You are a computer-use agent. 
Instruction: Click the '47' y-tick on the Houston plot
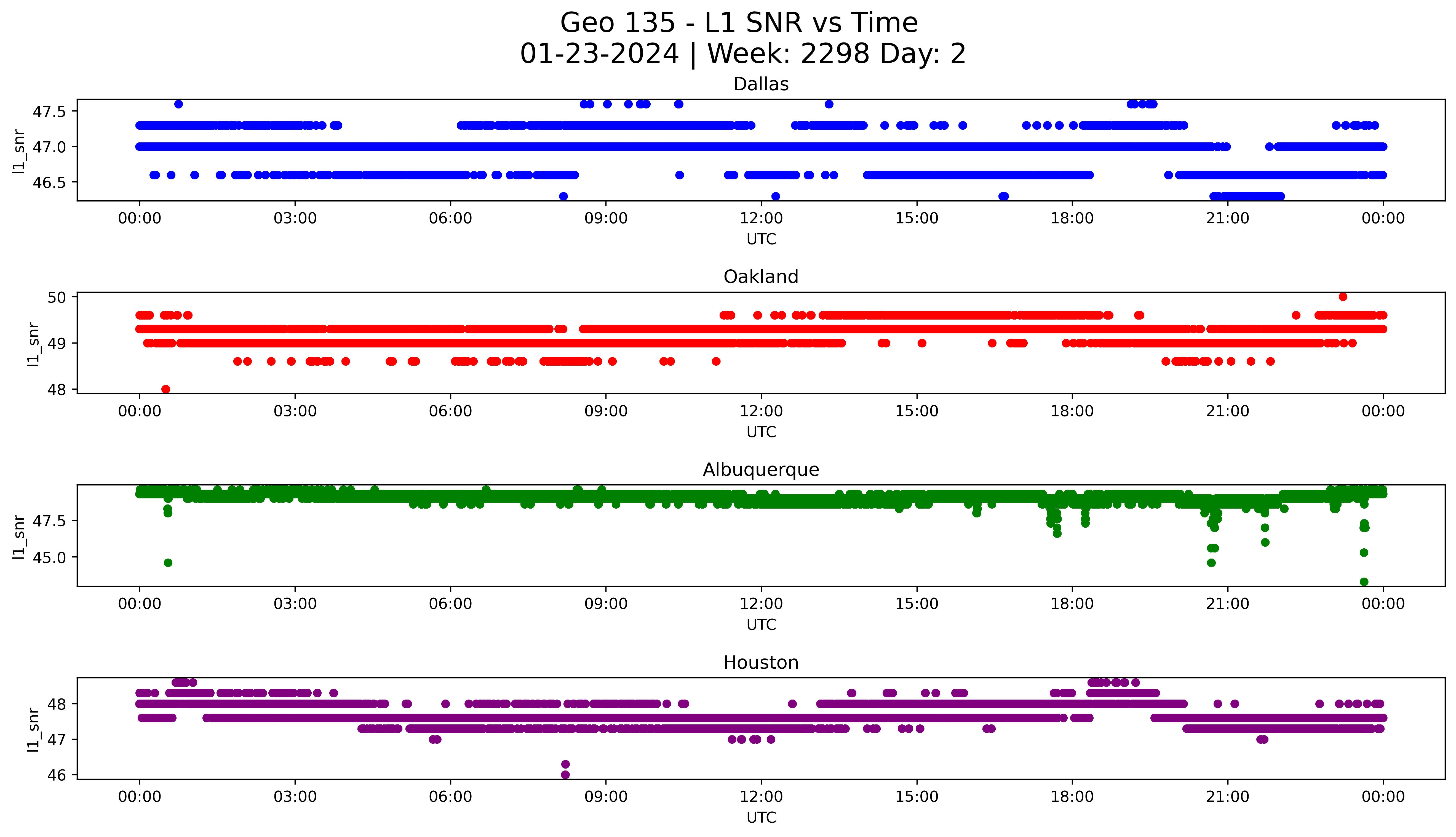(x=56, y=740)
